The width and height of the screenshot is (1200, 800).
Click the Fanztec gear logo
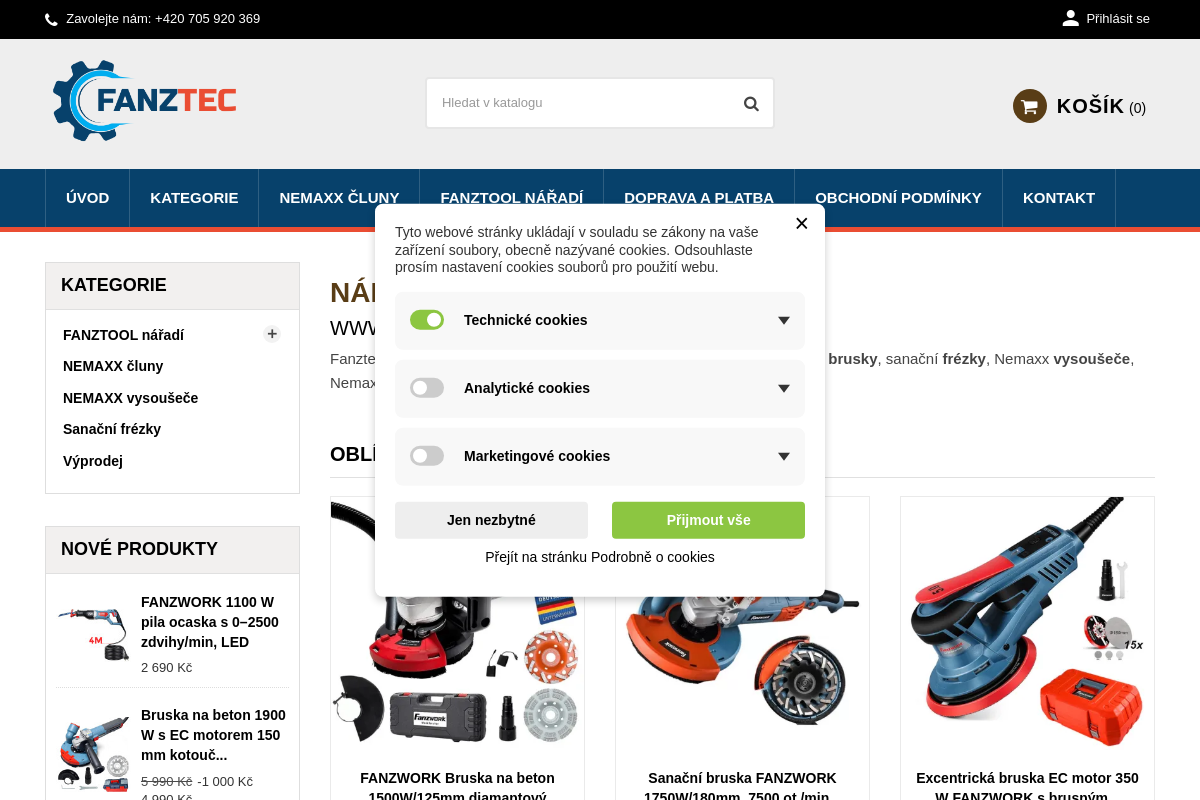[144, 100]
